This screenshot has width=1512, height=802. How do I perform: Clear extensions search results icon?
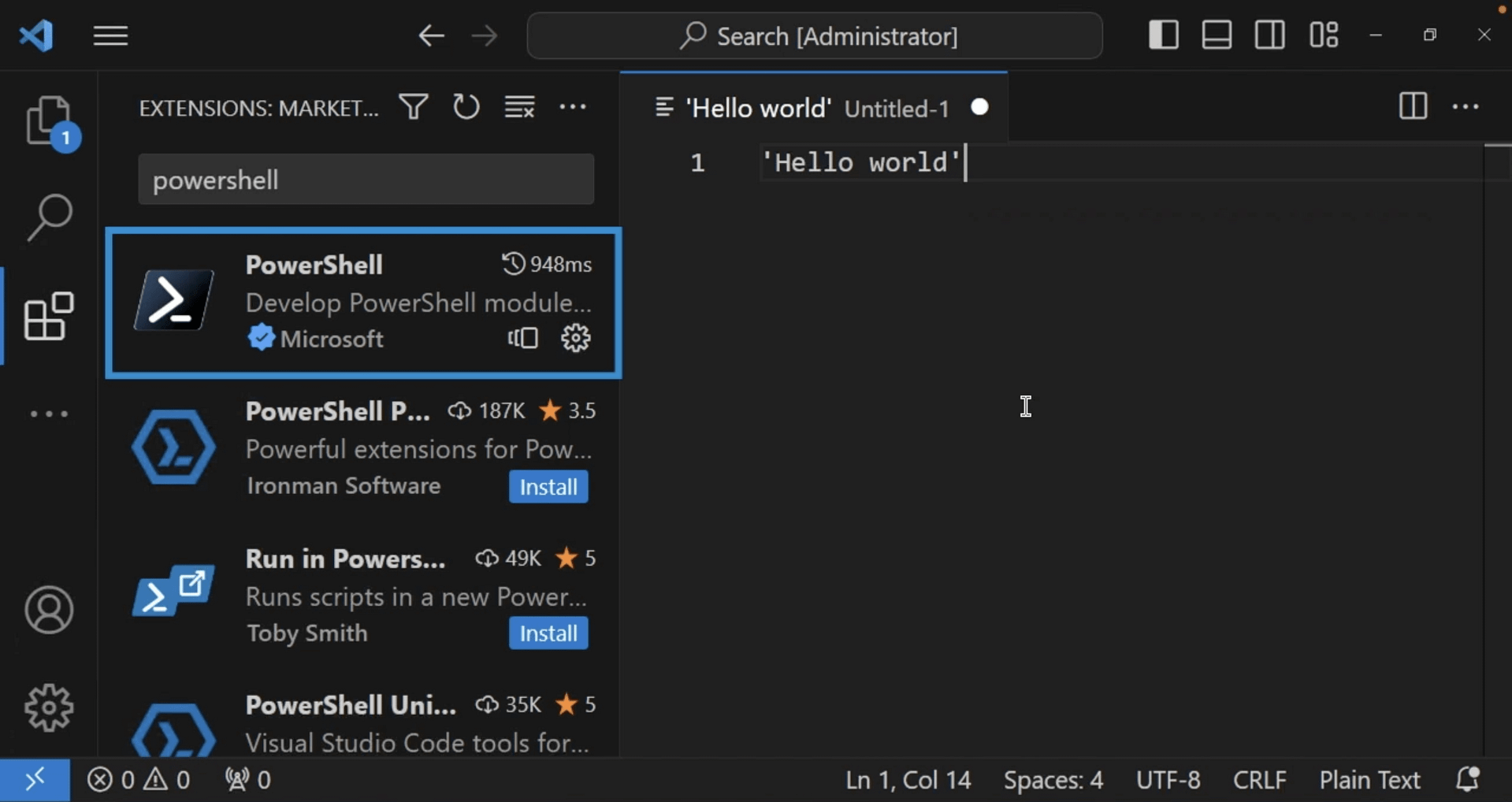point(519,106)
